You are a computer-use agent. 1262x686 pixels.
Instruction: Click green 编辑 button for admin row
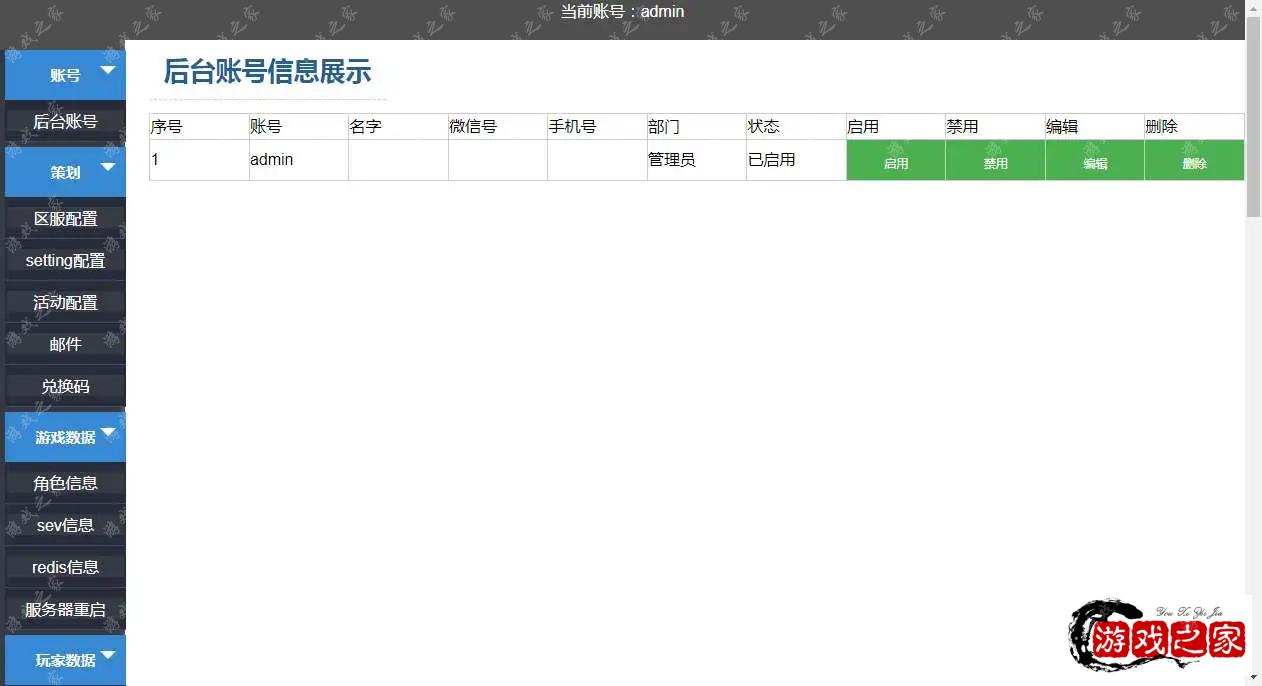point(1094,161)
